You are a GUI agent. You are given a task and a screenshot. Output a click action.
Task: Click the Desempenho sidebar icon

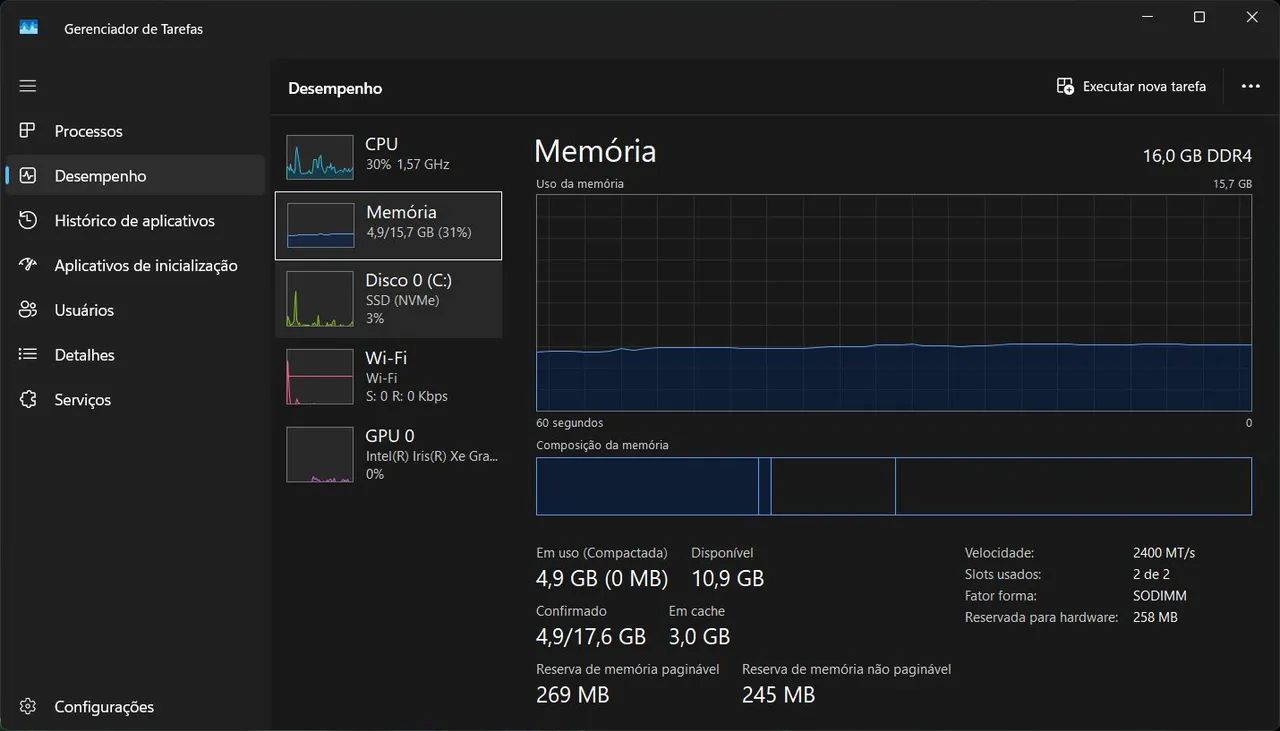28,176
